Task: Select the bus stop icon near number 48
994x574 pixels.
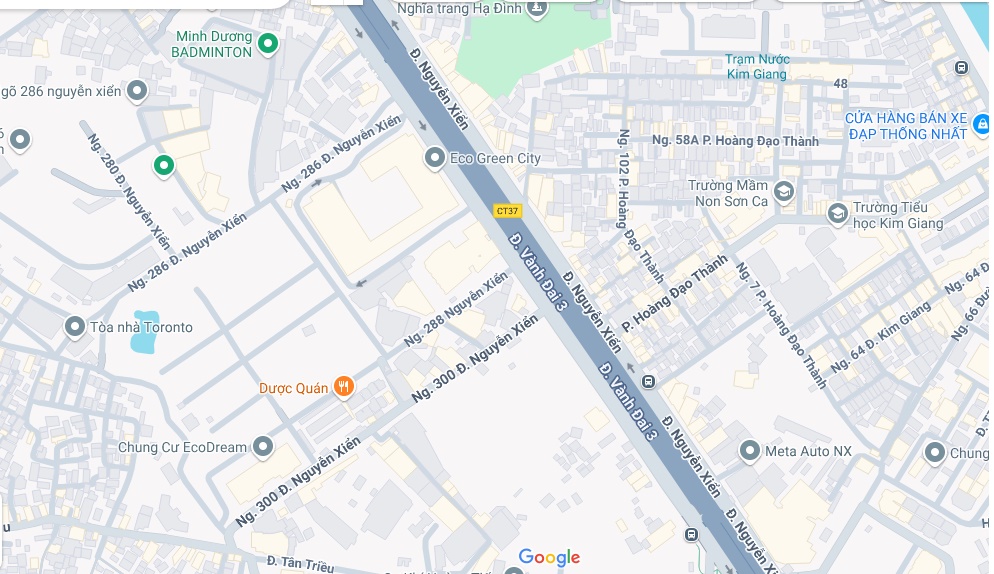Action: tap(961, 67)
